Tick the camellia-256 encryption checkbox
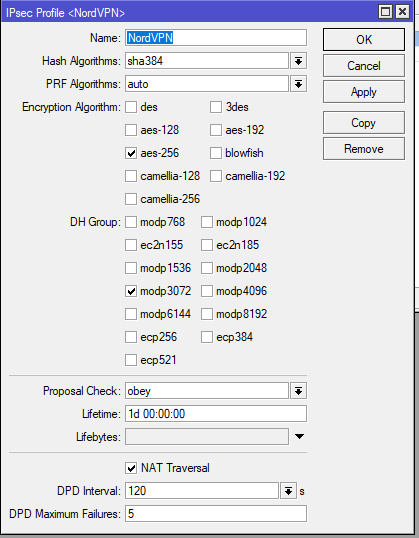 (x=131, y=199)
